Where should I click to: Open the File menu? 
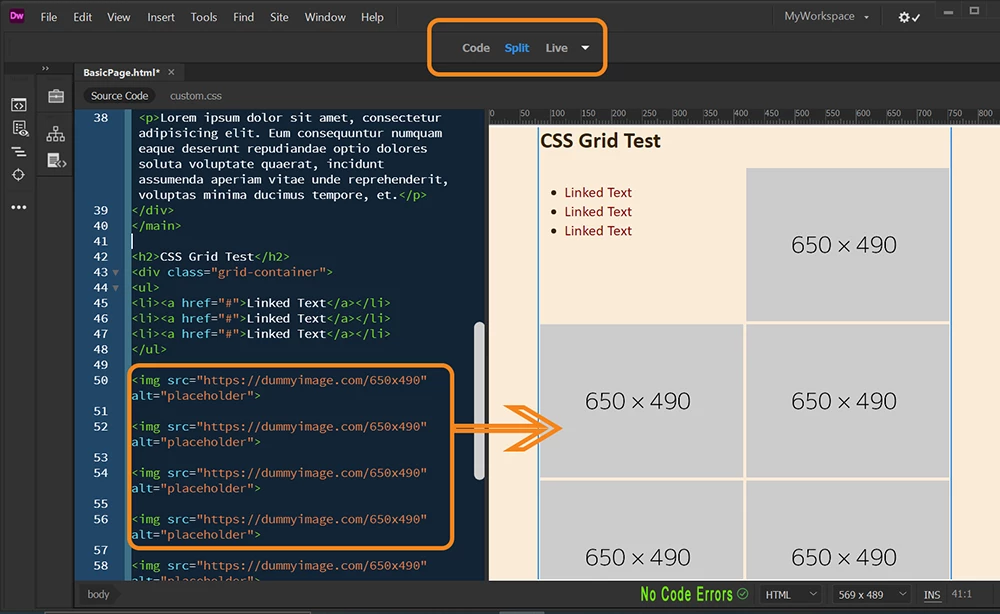[49, 17]
